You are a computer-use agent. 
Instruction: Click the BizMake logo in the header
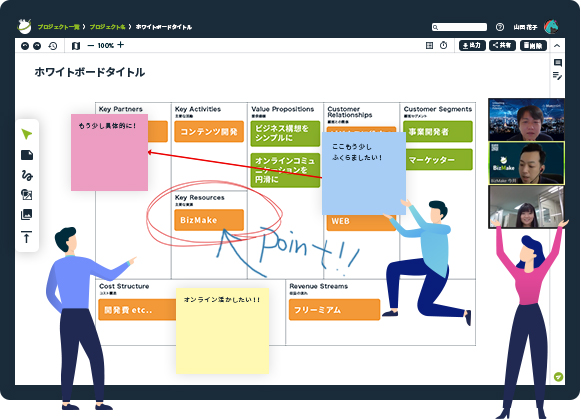point(24,26)
